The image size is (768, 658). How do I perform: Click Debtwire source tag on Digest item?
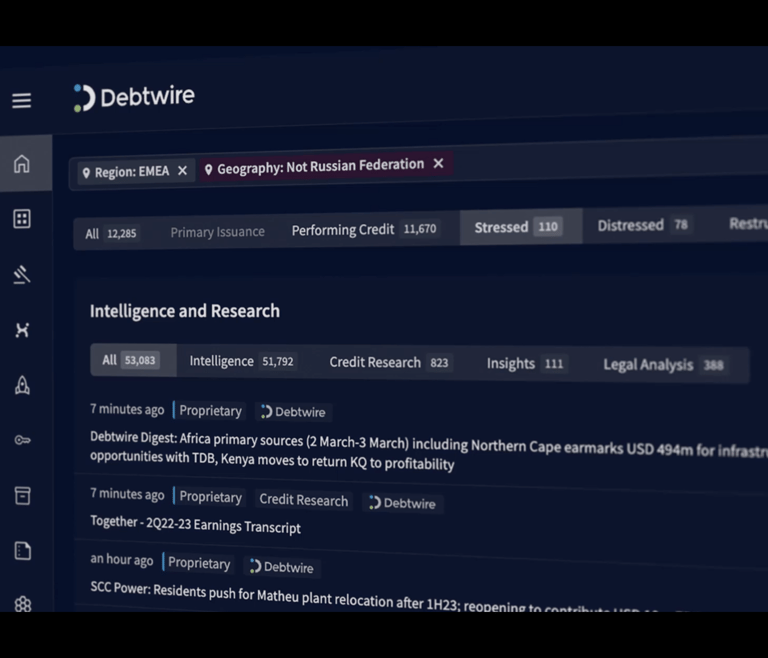tap(293, 412)
